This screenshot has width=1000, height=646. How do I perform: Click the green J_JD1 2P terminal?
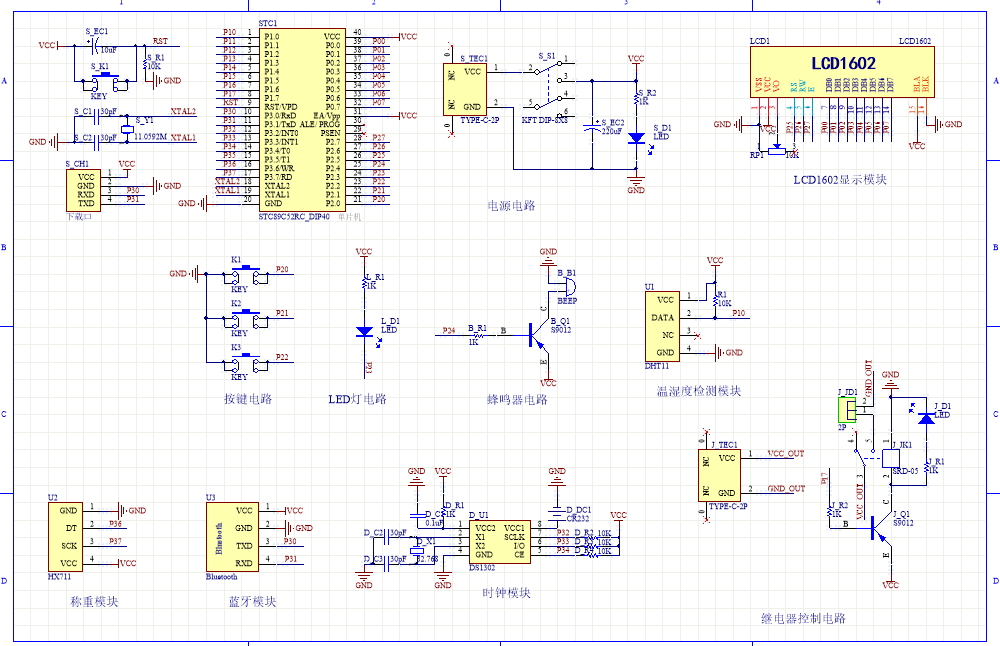(x=847, y=410)
